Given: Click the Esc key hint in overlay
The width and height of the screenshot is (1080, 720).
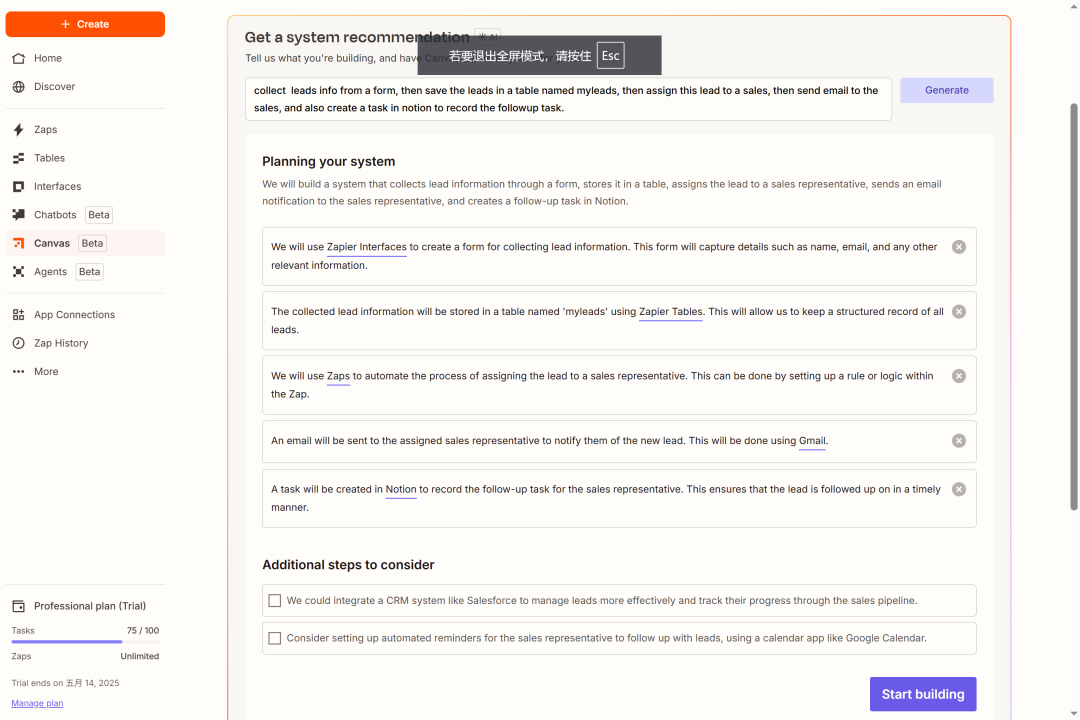Looking at the screenshot, I should (610, 56).
